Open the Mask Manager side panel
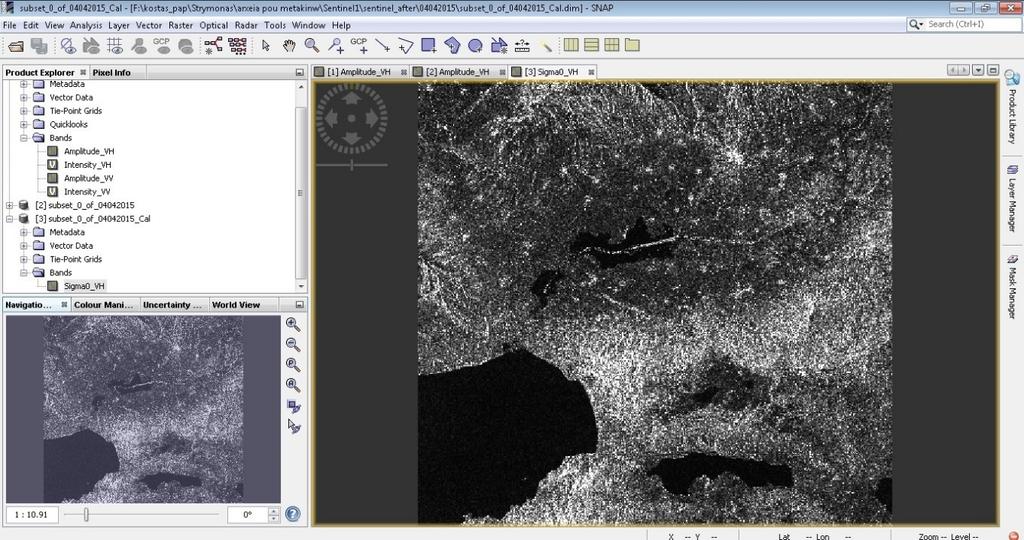This screenshot has width=1024, height=540. point(1012,286)
